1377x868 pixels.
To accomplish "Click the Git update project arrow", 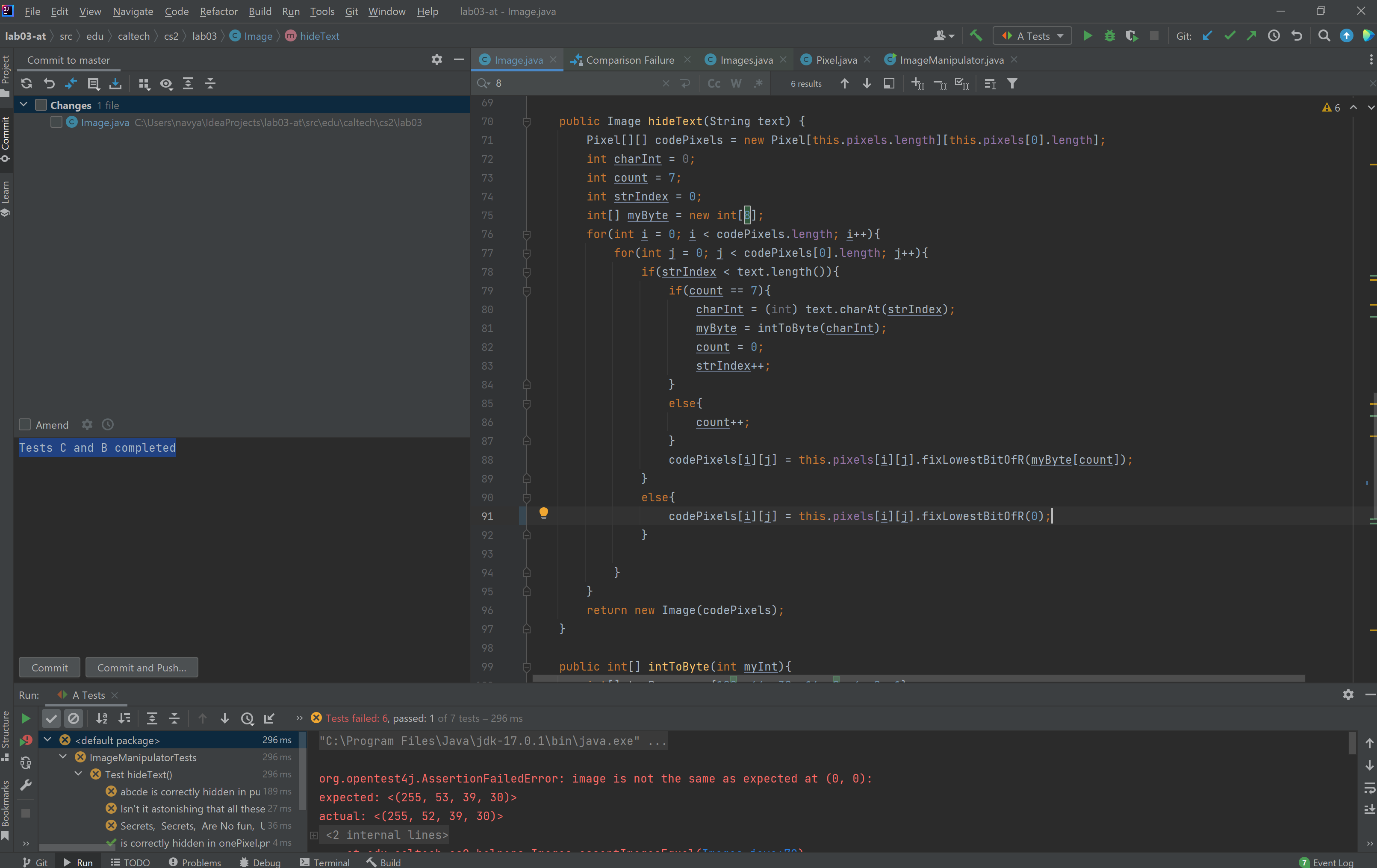I will pos(1207,36).
